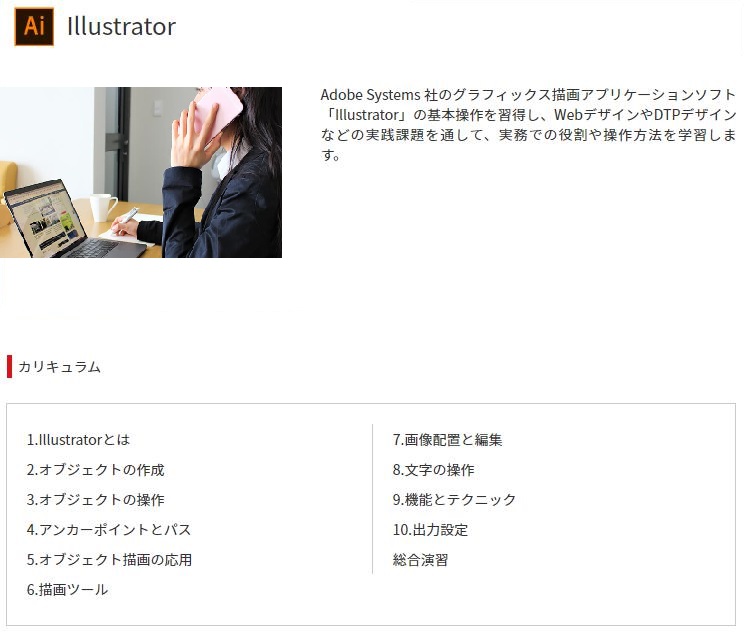Viewport: 745px width, 634px height.
Task: Click 7.画像配置と編集 in right column
Action: [x=447, y=440]
